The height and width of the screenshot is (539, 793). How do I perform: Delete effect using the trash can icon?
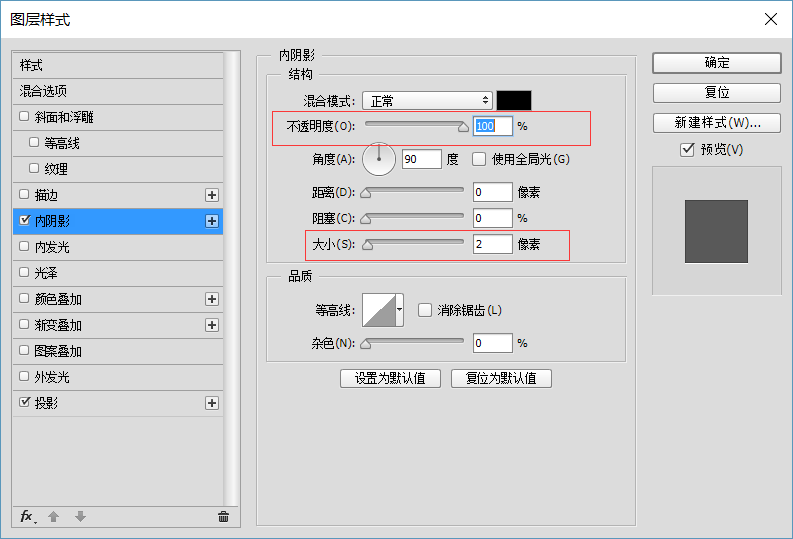(224, 517)
